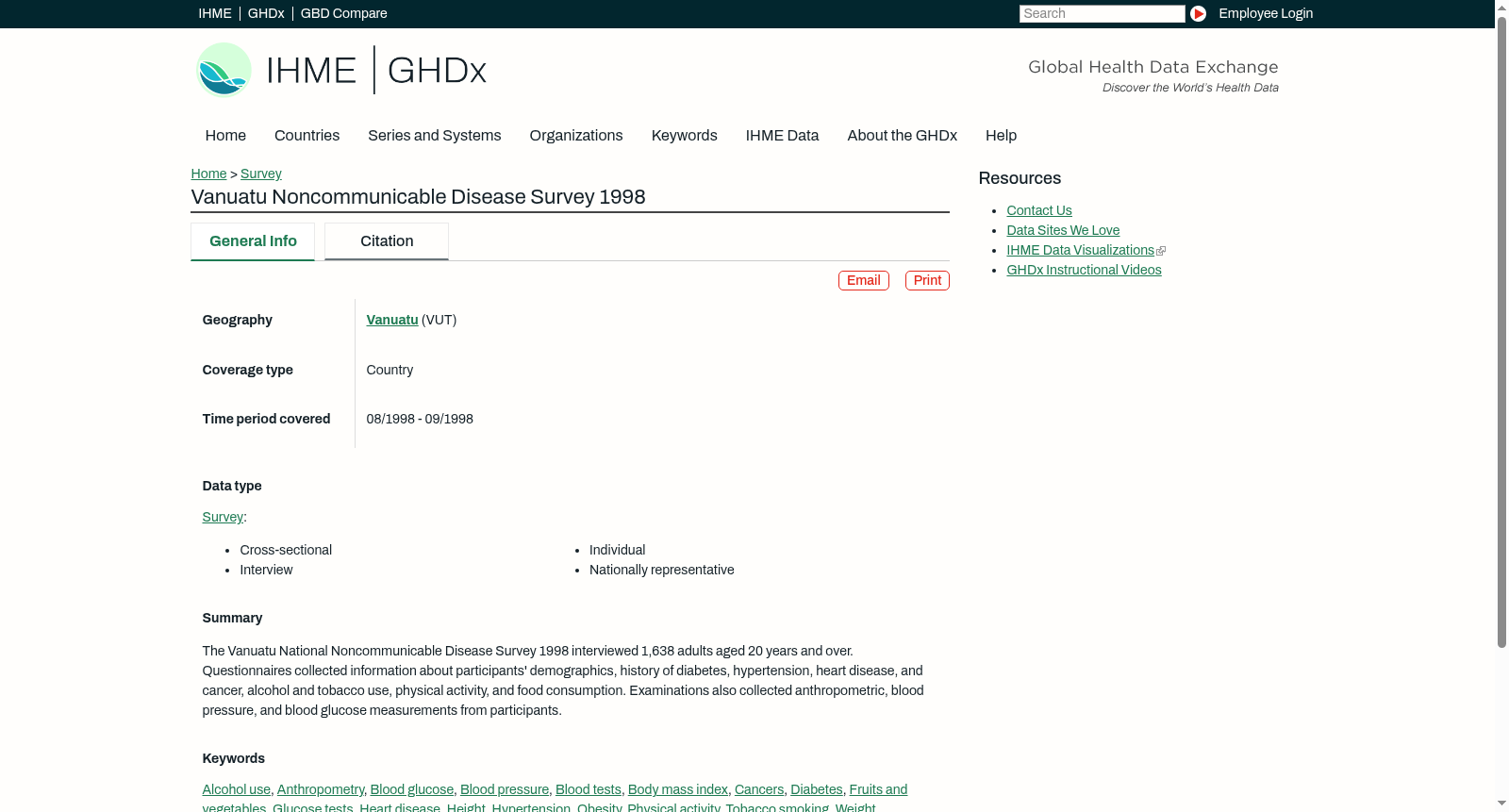Open About the GHDx menu

pos(903,136)
